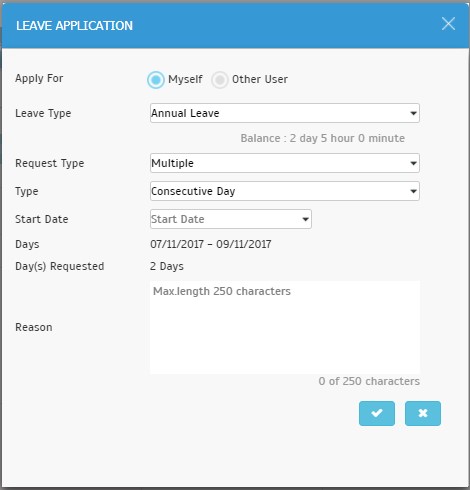Click the arrow on the Start Date field
The width and height of the screenshot is (470, 490).
(305, 219)
